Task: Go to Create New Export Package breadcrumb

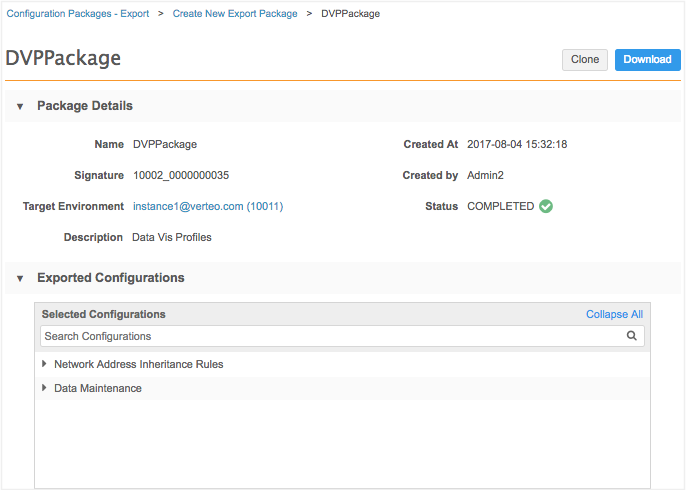Action: click(x=236, y=14)
